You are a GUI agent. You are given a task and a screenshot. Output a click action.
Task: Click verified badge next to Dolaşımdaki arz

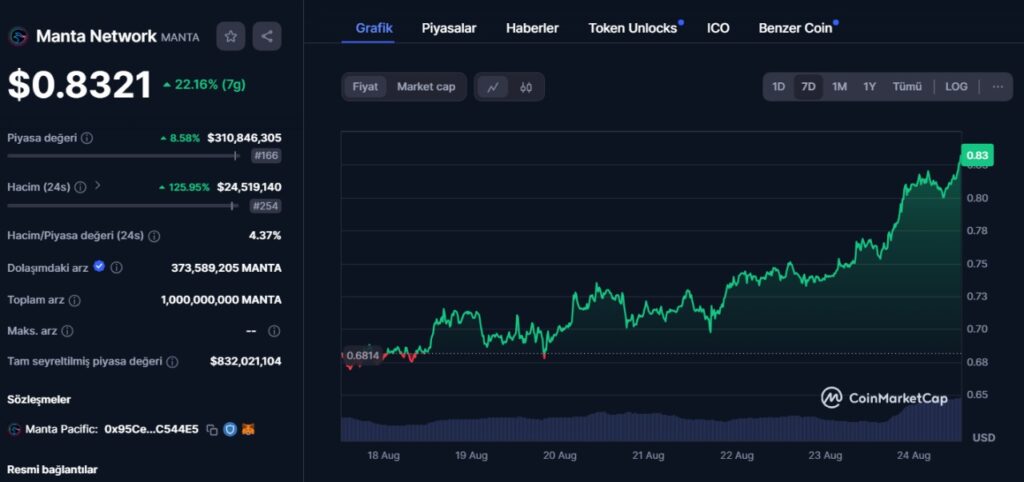tap(99, 266)
